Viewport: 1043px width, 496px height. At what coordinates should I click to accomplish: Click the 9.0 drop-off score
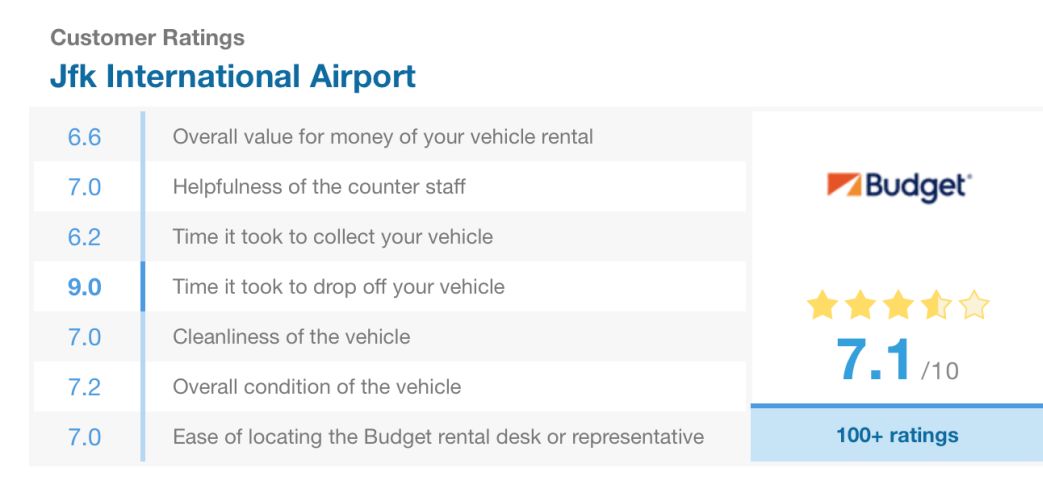click(x=84, y=287)
